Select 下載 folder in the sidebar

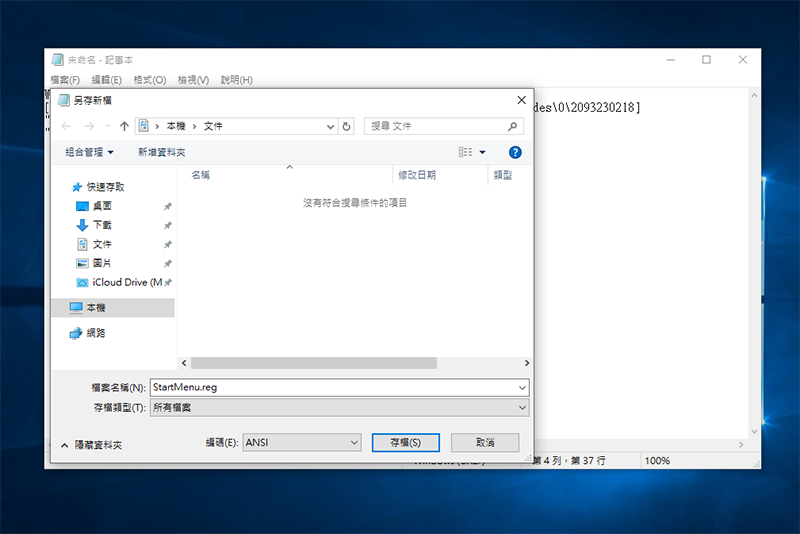coord(102,225)
